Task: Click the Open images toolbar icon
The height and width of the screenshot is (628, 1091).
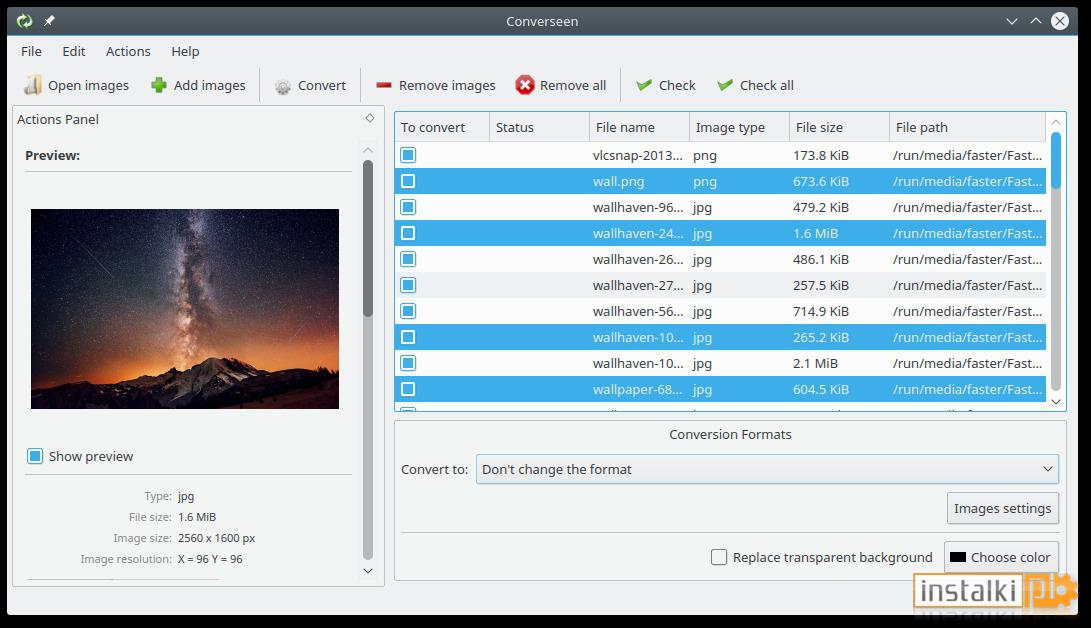Action: click(33, 85)
